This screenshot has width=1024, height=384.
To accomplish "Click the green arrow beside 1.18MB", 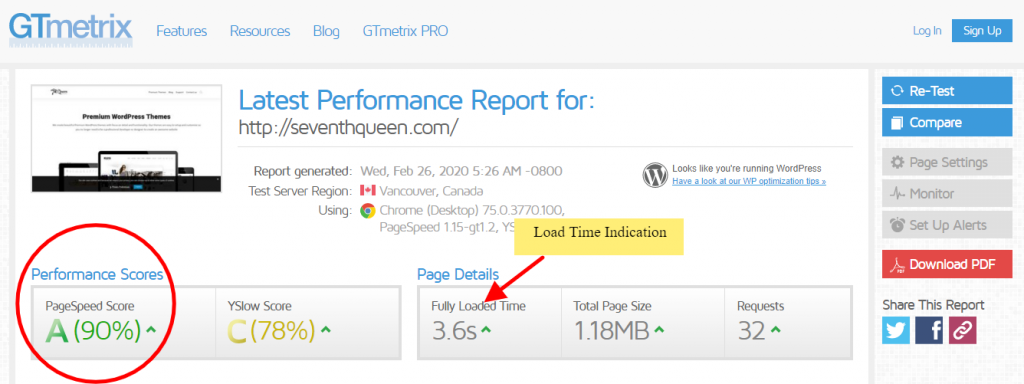I will (659, 329).
